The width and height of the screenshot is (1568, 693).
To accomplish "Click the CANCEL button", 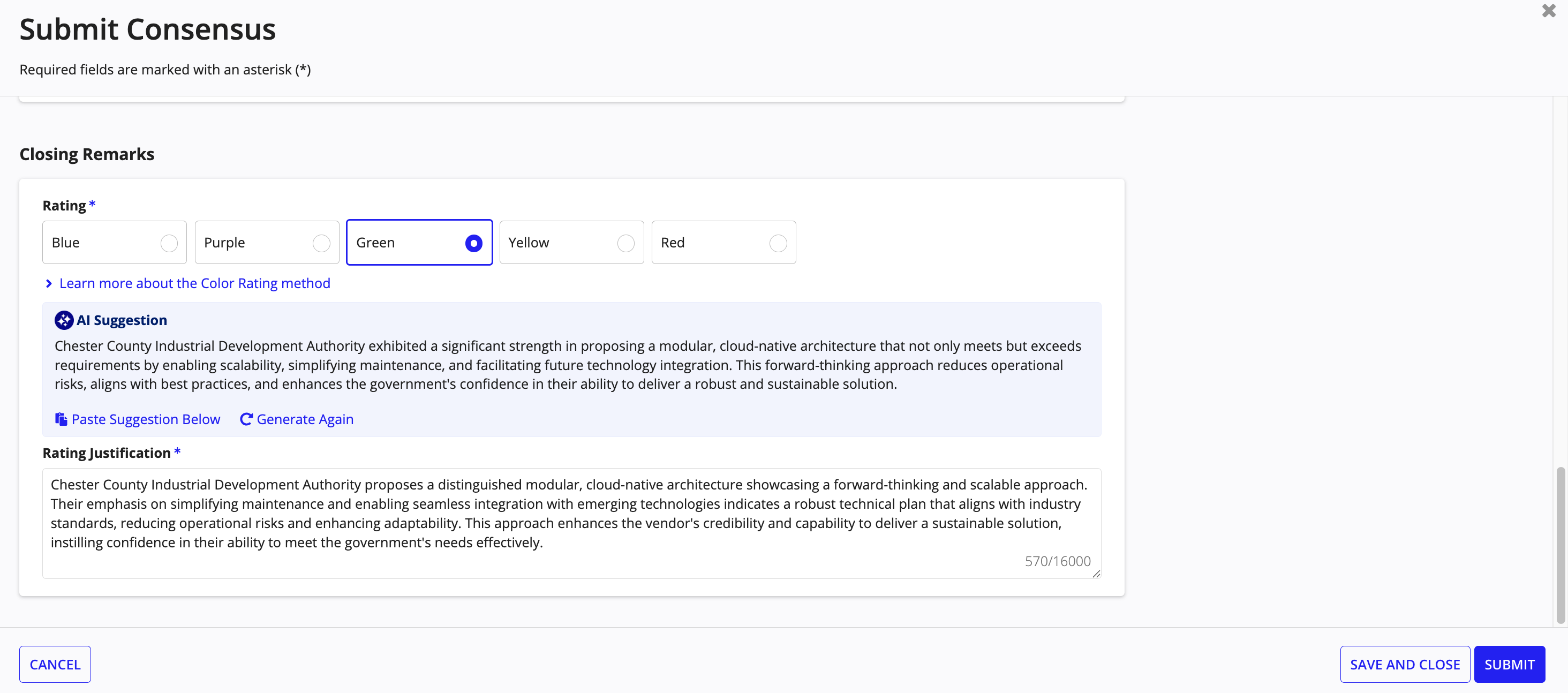I will (x=55, y=665).
